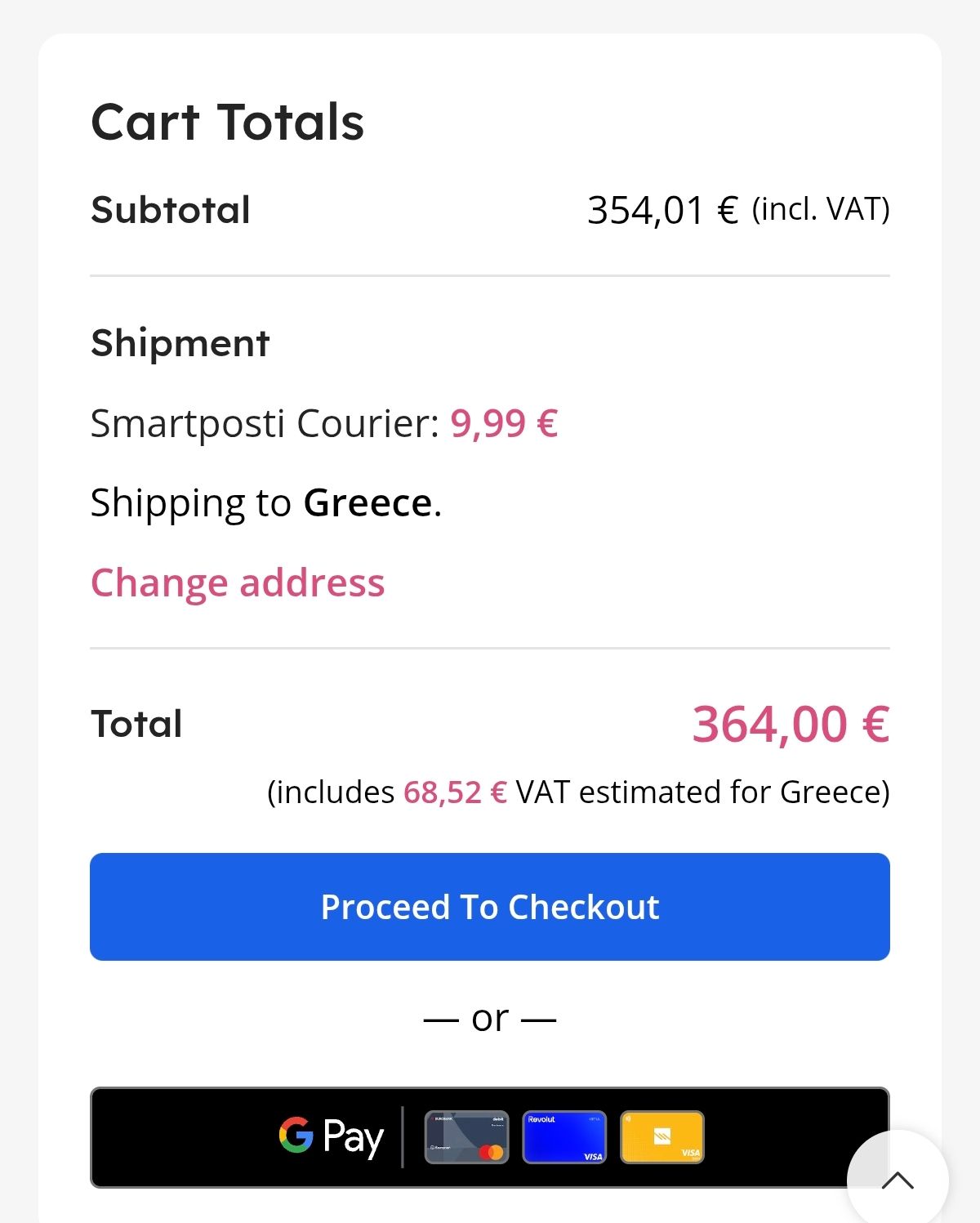Click the scroll-to-top chevron button
Viewport: 980px width, 1223px height.
coord(898,1179)
